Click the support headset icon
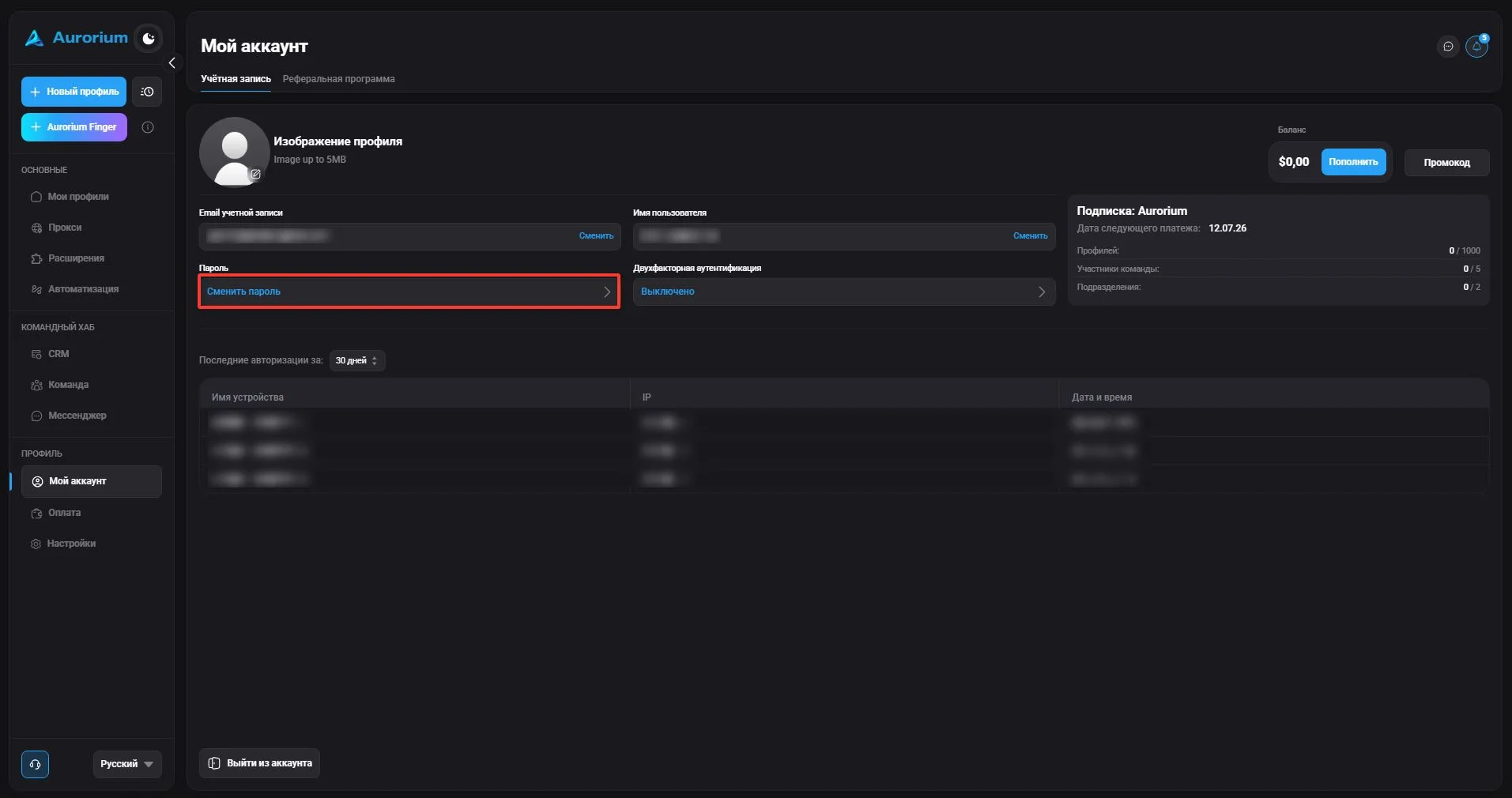This screenshot has height=798, width=1512. (x=35, y=764)
